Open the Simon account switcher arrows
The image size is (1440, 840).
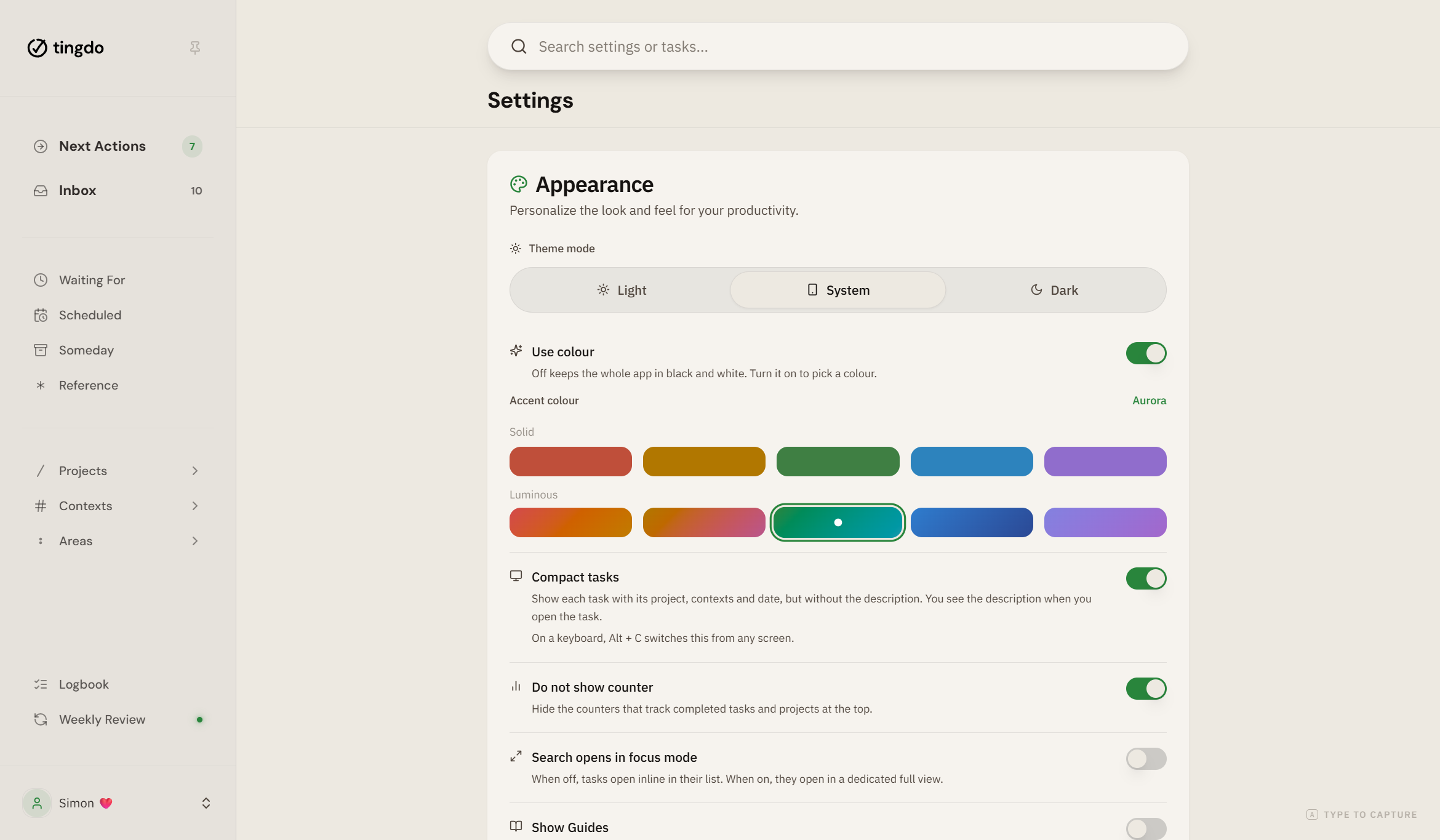click(206, 803)
